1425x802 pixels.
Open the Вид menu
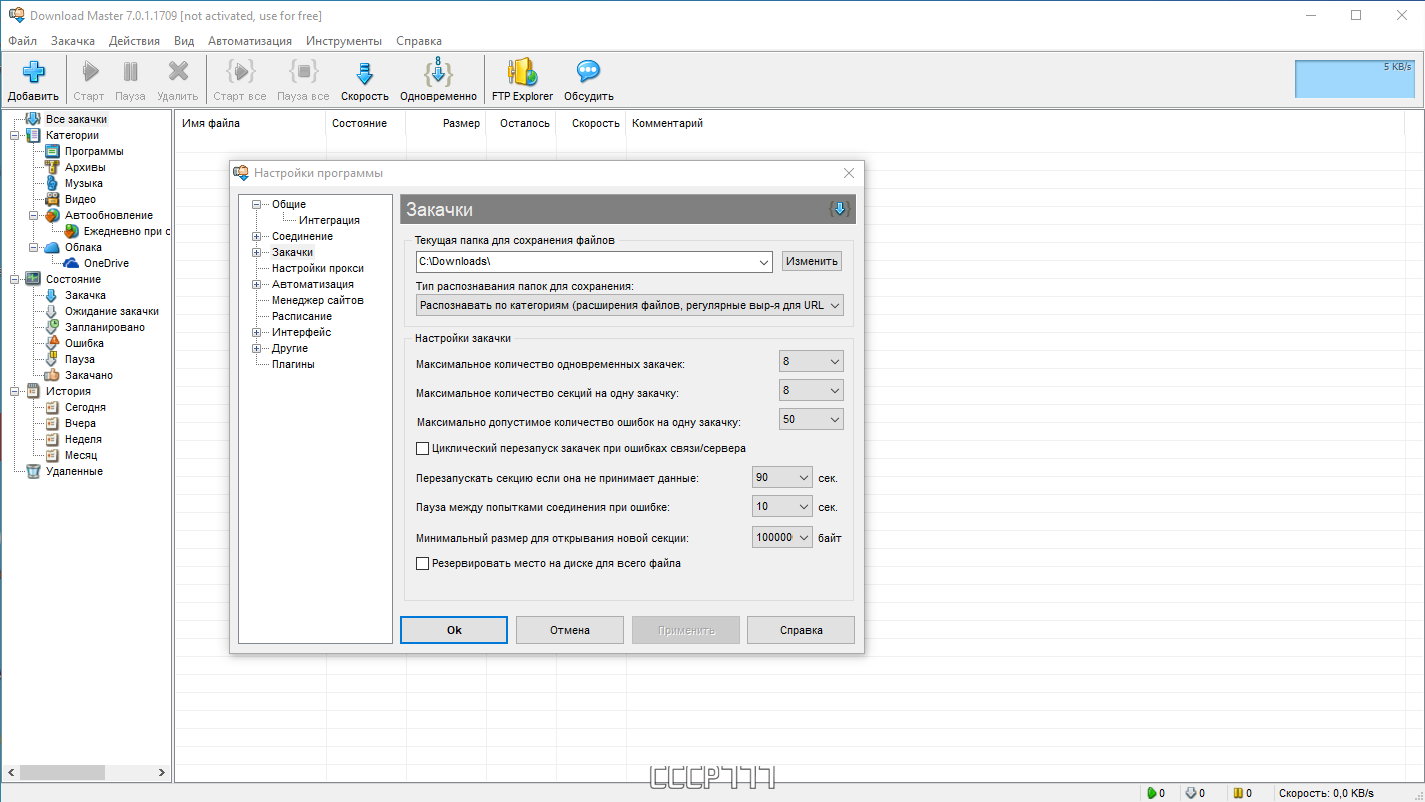click(x=184, y=41)
